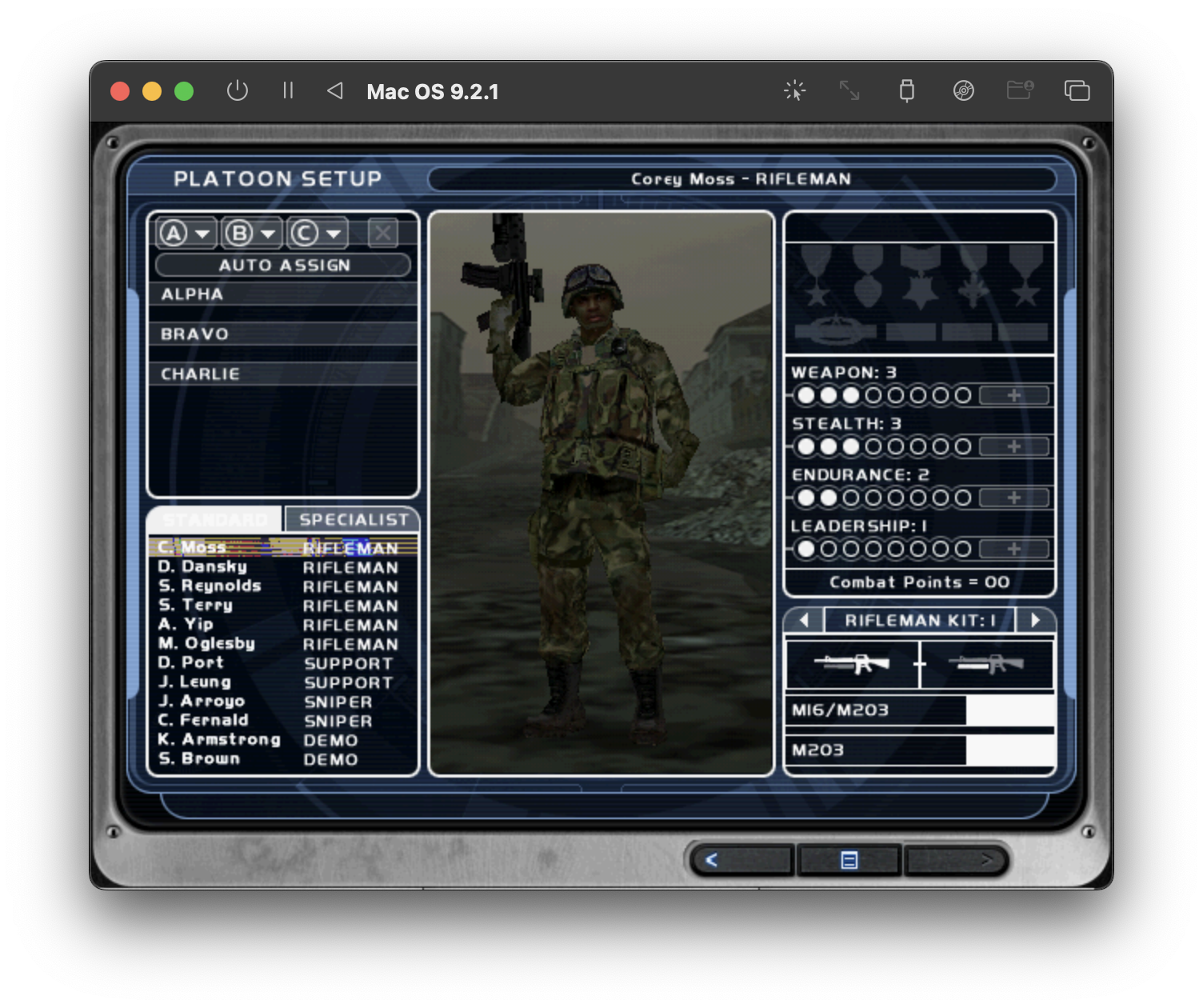Select support soldier D. Port

[x=283, y=663]
